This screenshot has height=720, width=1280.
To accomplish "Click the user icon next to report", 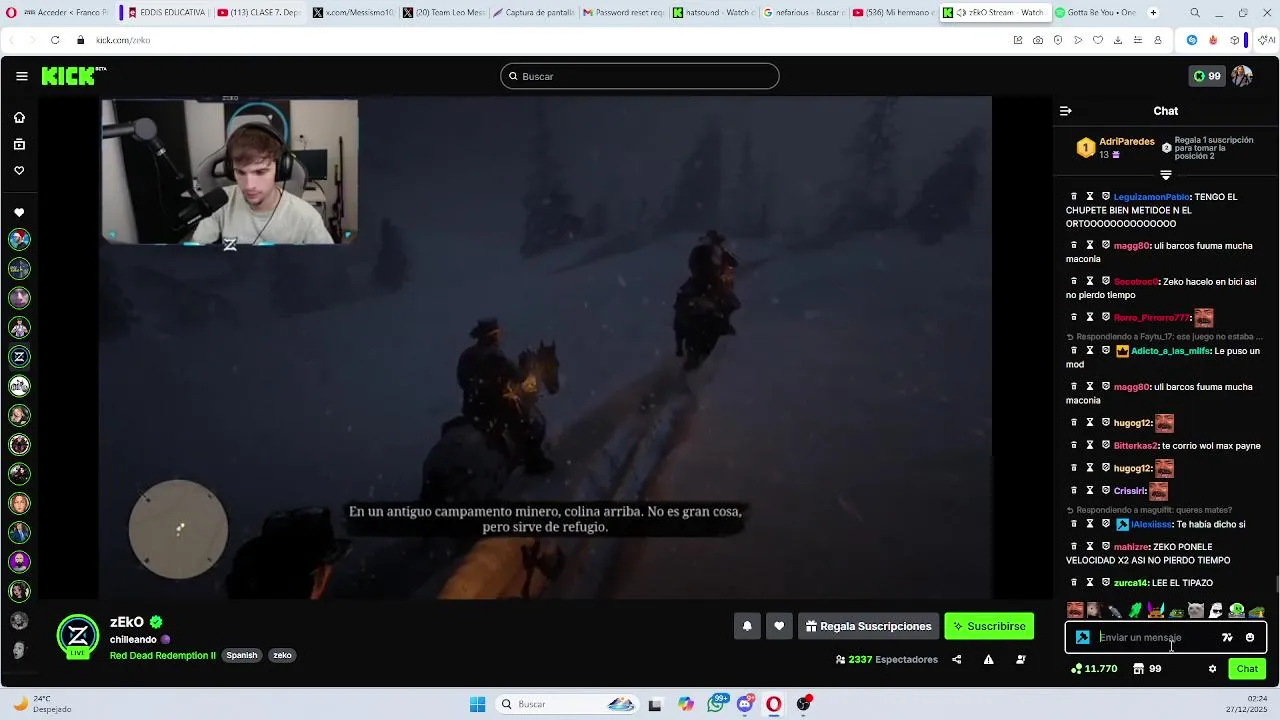I will [x=1020, y=660].
